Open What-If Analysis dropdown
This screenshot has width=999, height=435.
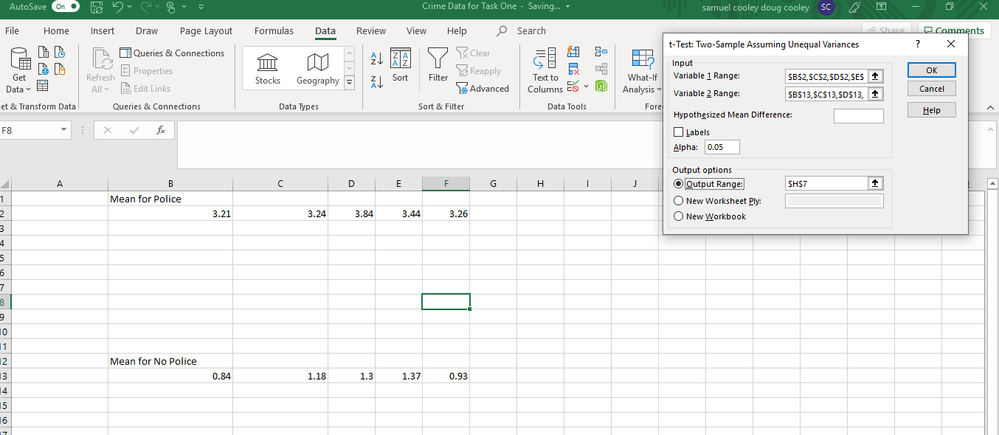point(642,70)
